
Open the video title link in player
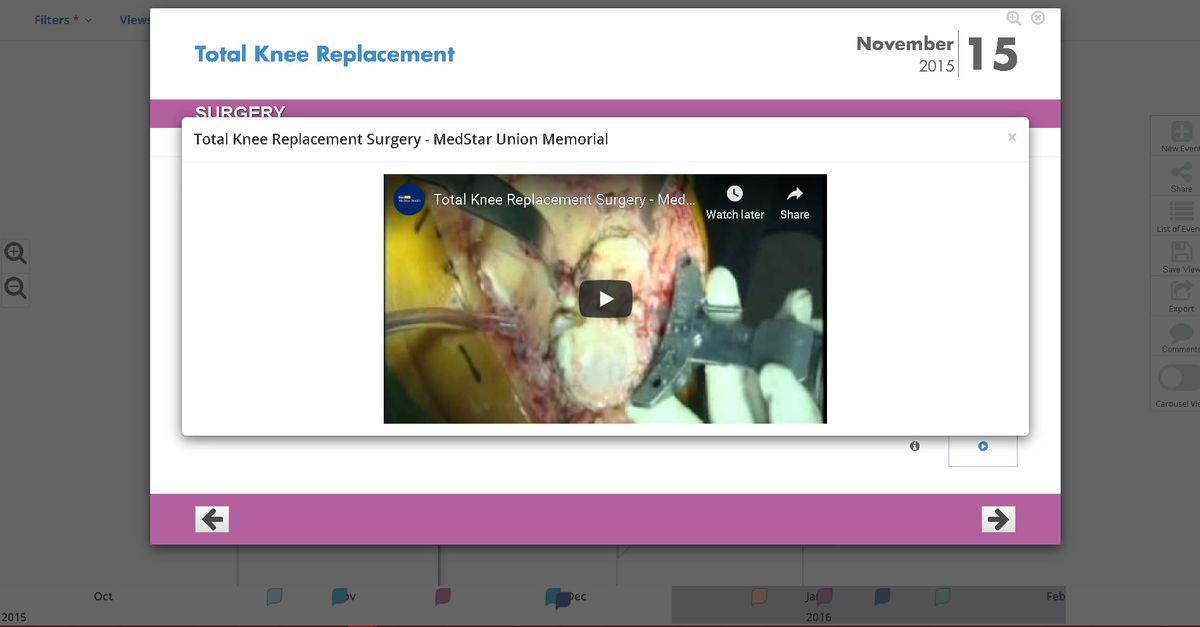[x=565, y=200]
